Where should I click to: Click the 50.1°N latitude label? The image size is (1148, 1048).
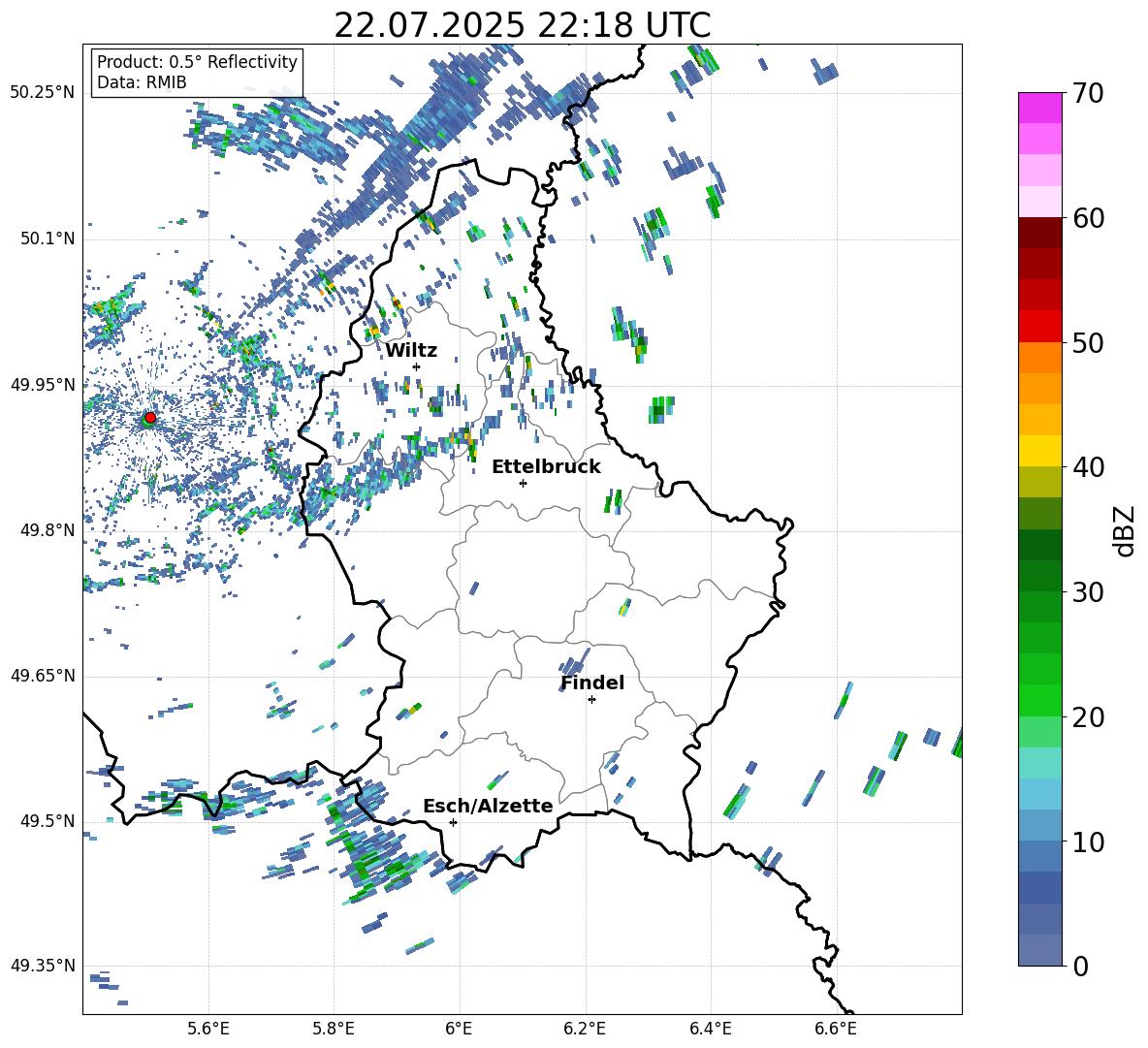(x=47, y=239)
